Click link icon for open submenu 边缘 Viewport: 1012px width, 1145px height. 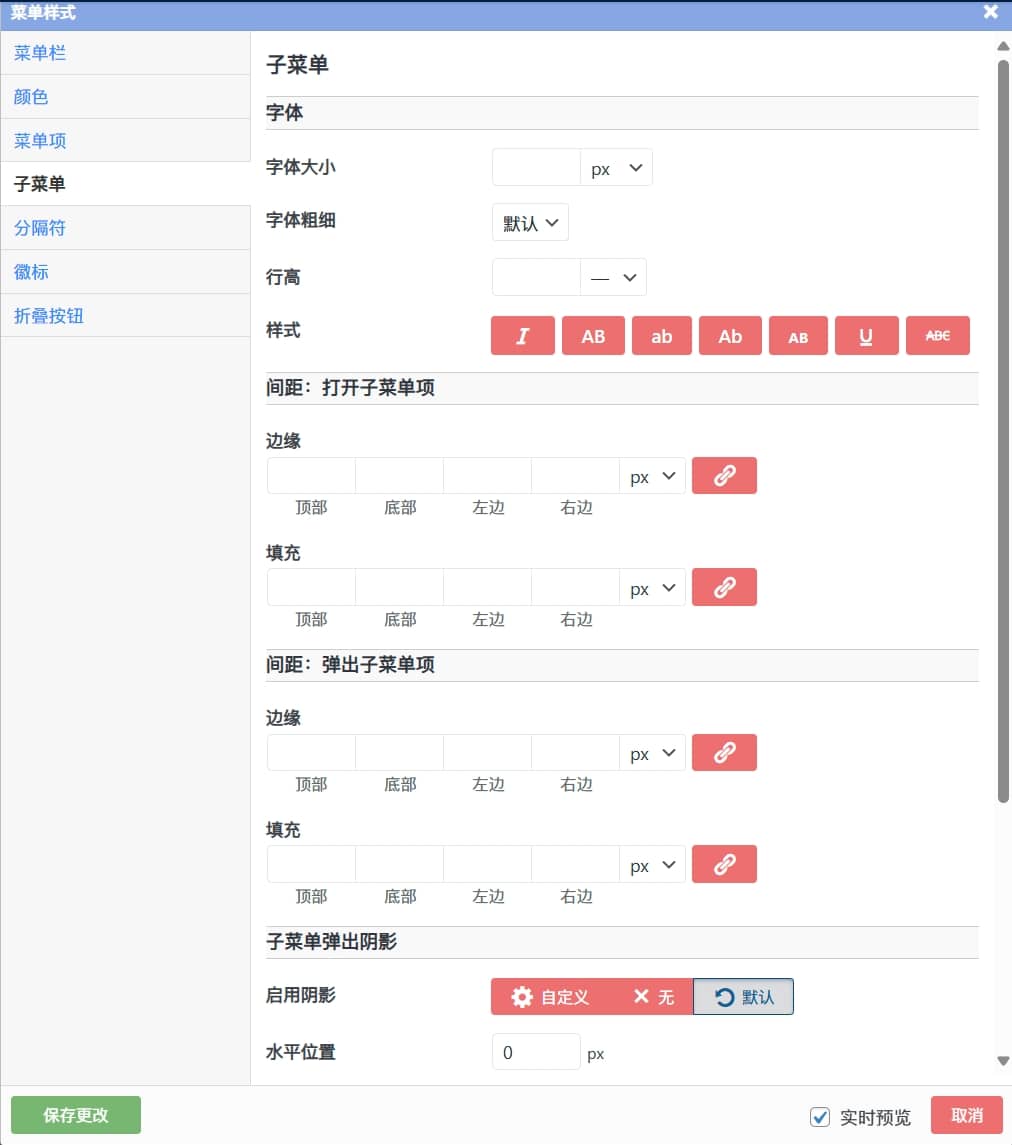pos(724,476)
